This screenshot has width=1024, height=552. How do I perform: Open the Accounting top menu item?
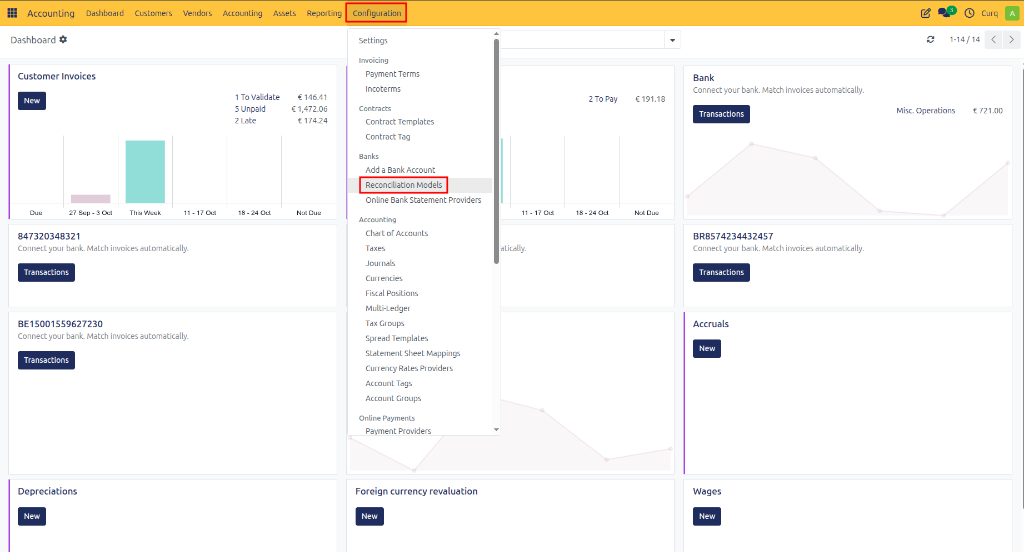point(242,13)
